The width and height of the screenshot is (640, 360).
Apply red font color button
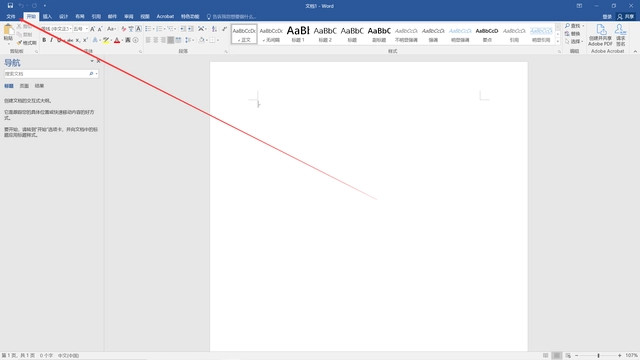tap(117, 40)
